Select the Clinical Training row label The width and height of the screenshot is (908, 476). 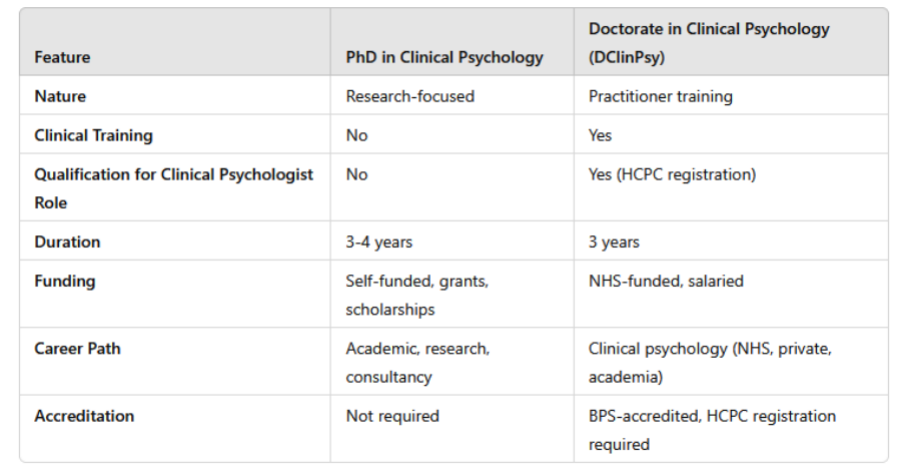pyautogui.click(x=93, y=135)
